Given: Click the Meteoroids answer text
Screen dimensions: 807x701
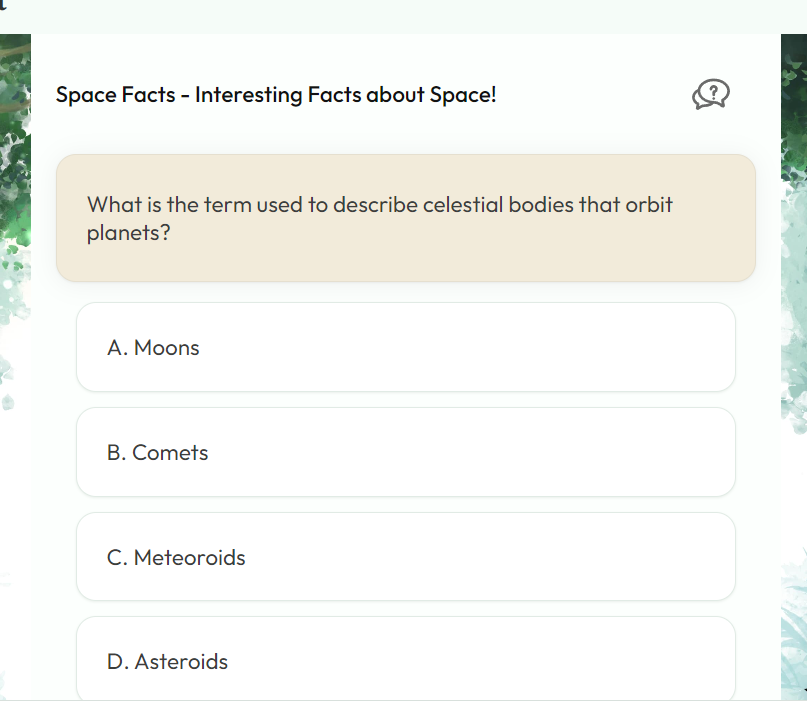Looking at the screenshot, I should click(x=189, y=558).
